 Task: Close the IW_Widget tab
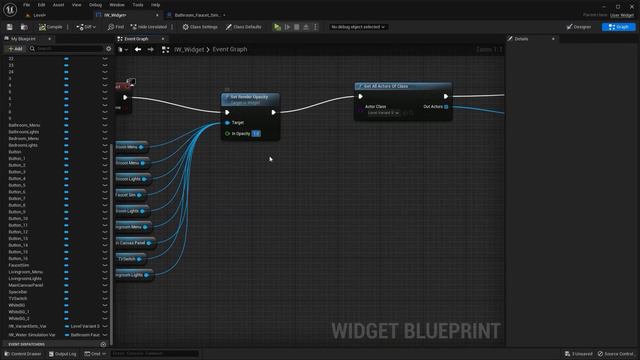(x=157, y=15)
